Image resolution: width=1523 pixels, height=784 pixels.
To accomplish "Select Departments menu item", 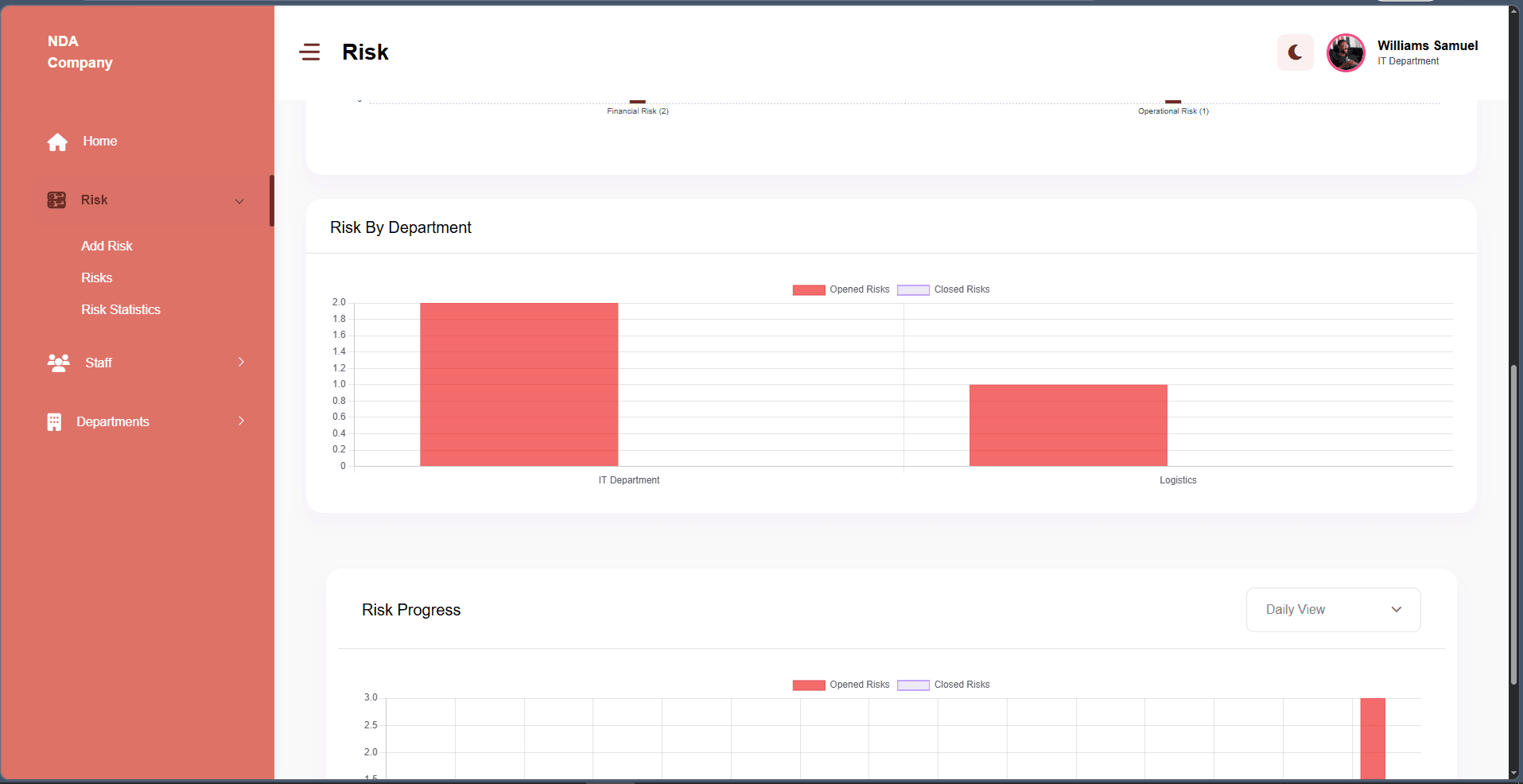I will click(x=113, y=421).
